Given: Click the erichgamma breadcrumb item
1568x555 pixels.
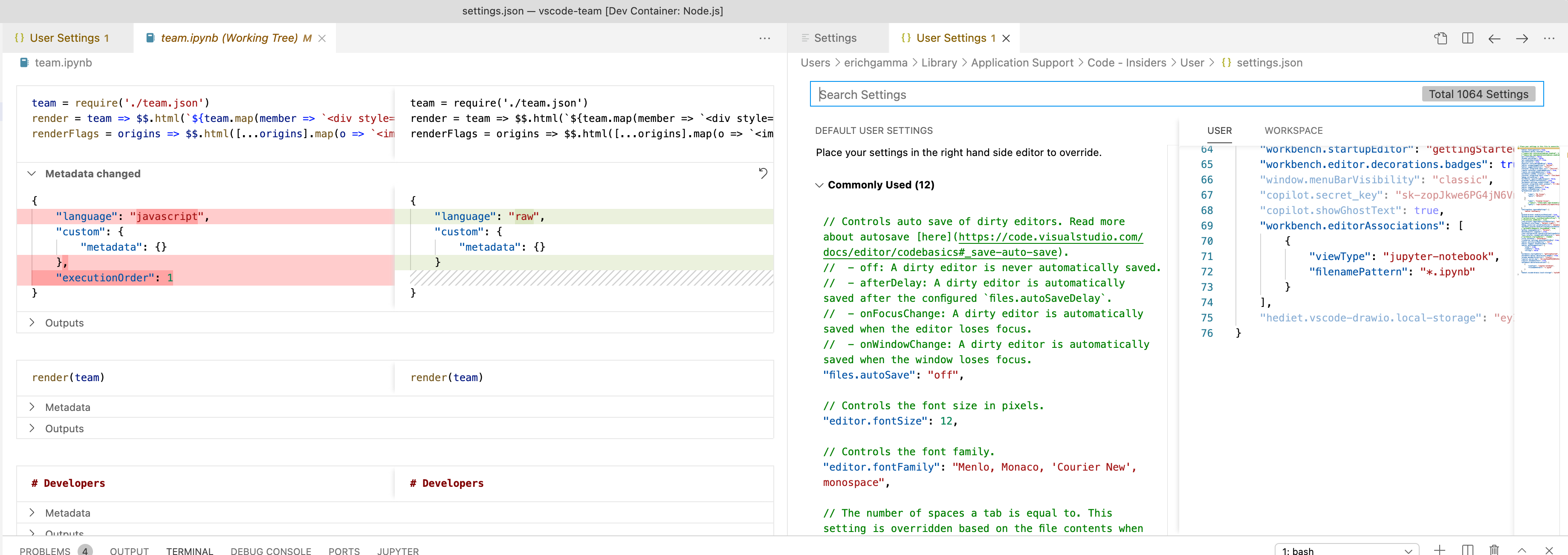Looking at the screenshot, I should click(x=875, y=63).
